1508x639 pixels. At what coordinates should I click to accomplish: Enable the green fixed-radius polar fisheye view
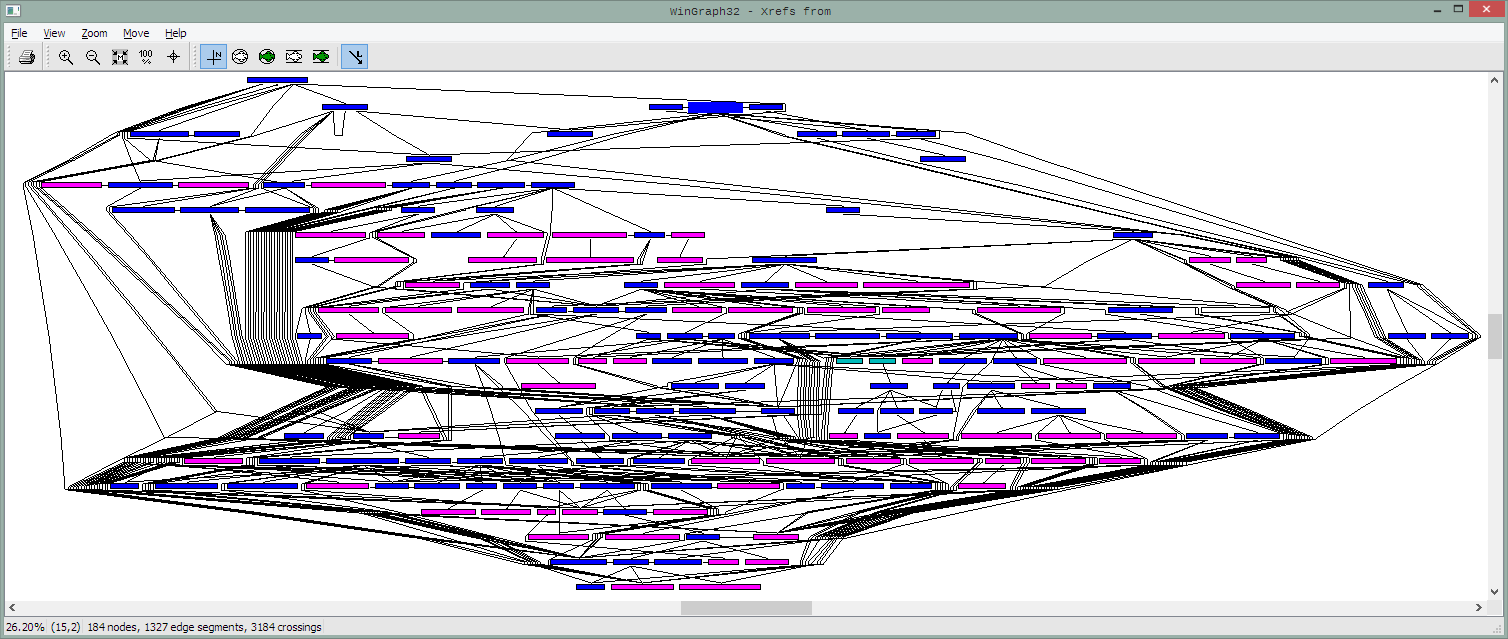[x=267, y=57]
